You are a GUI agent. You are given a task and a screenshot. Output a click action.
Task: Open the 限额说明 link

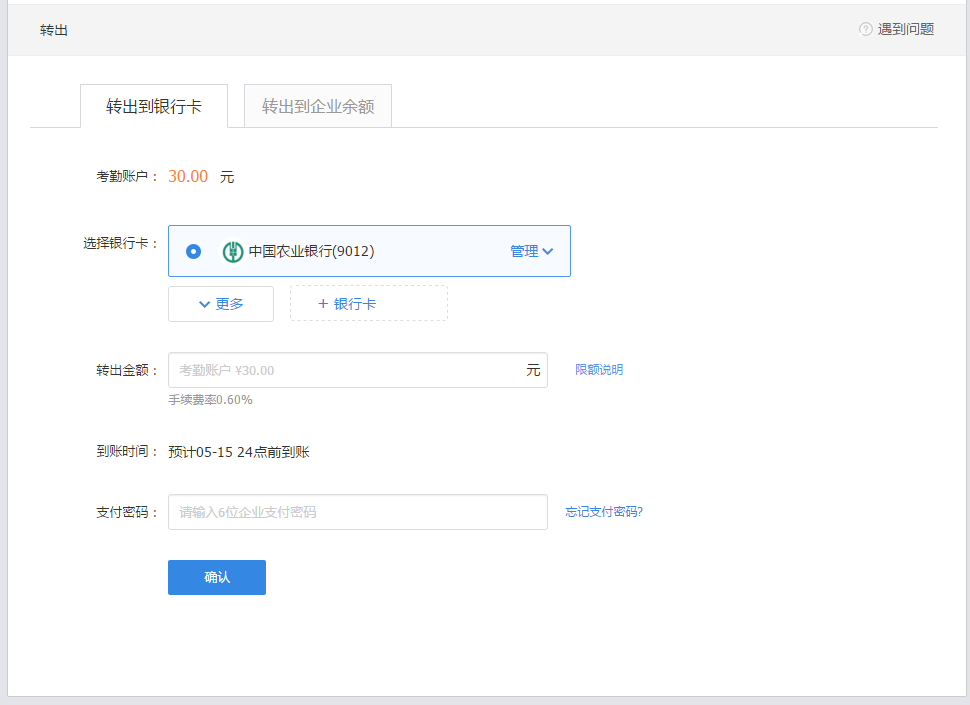(599, 370)
